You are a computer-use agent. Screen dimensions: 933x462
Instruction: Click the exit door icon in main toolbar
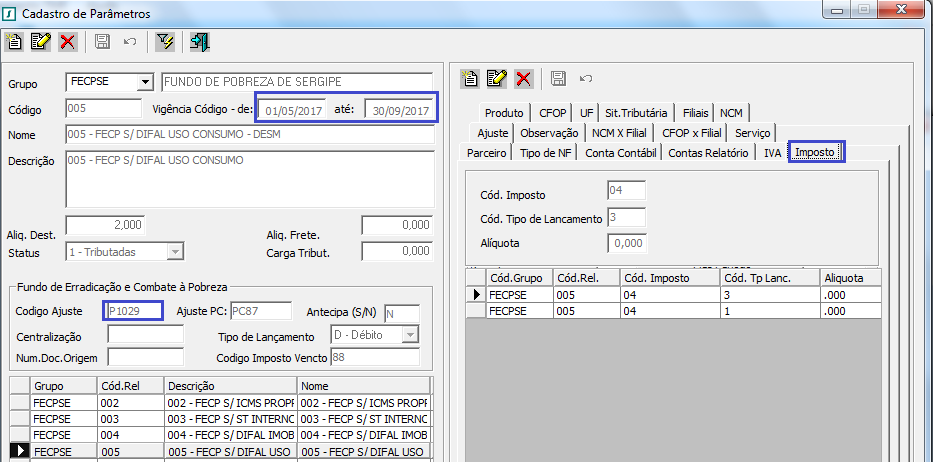click(x=199, y=42)
